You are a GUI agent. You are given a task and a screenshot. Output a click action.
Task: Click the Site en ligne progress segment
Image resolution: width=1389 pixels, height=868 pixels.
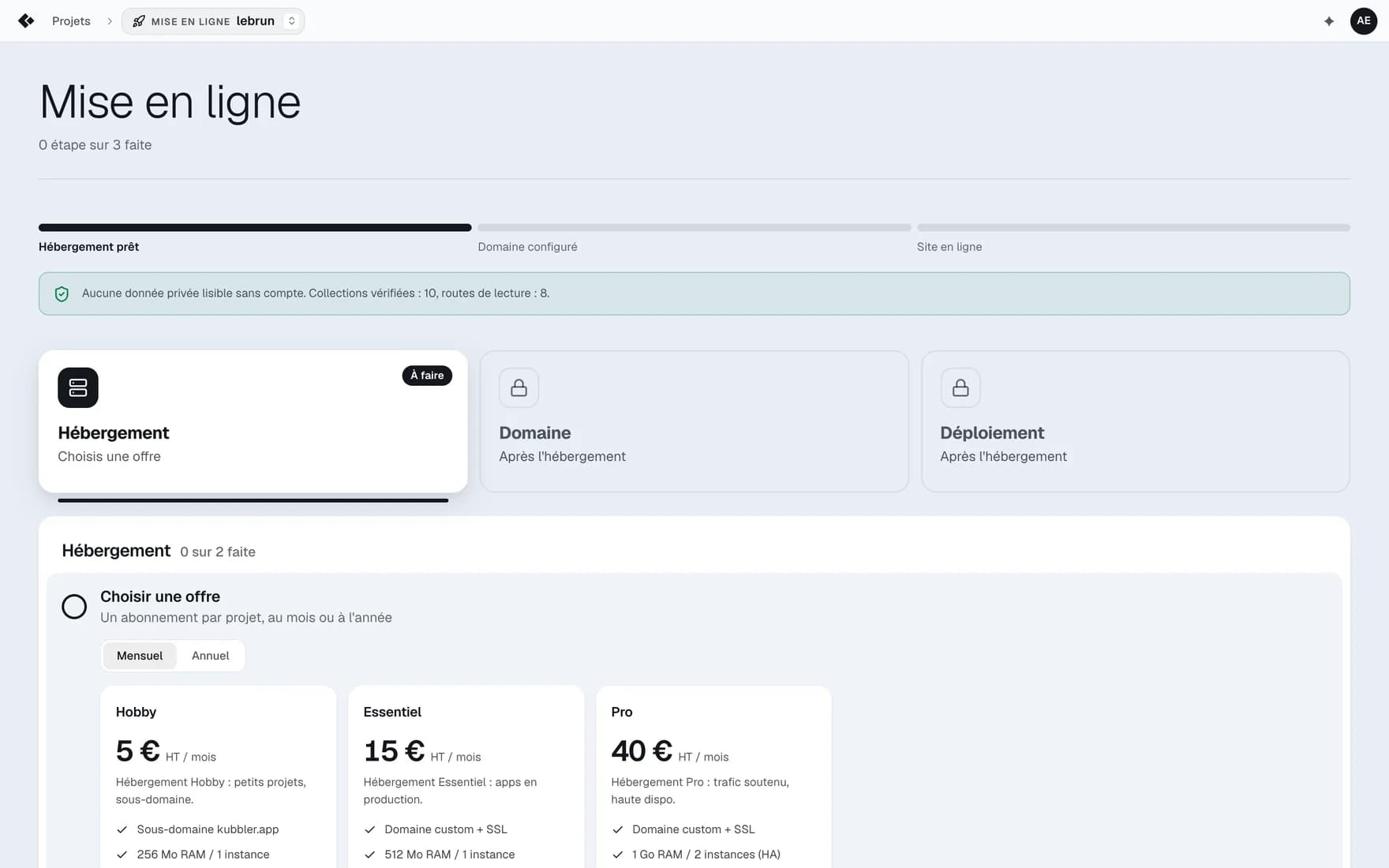1133,228
